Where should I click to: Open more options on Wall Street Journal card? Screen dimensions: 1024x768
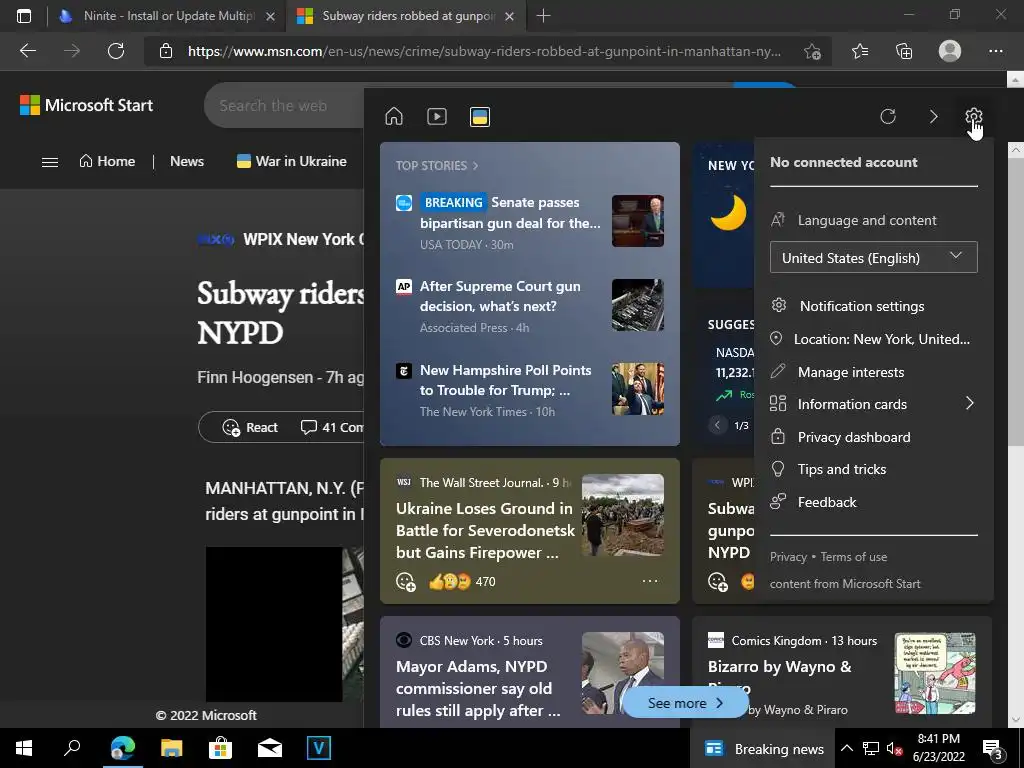pyautogui.click(x=650, y=581)
